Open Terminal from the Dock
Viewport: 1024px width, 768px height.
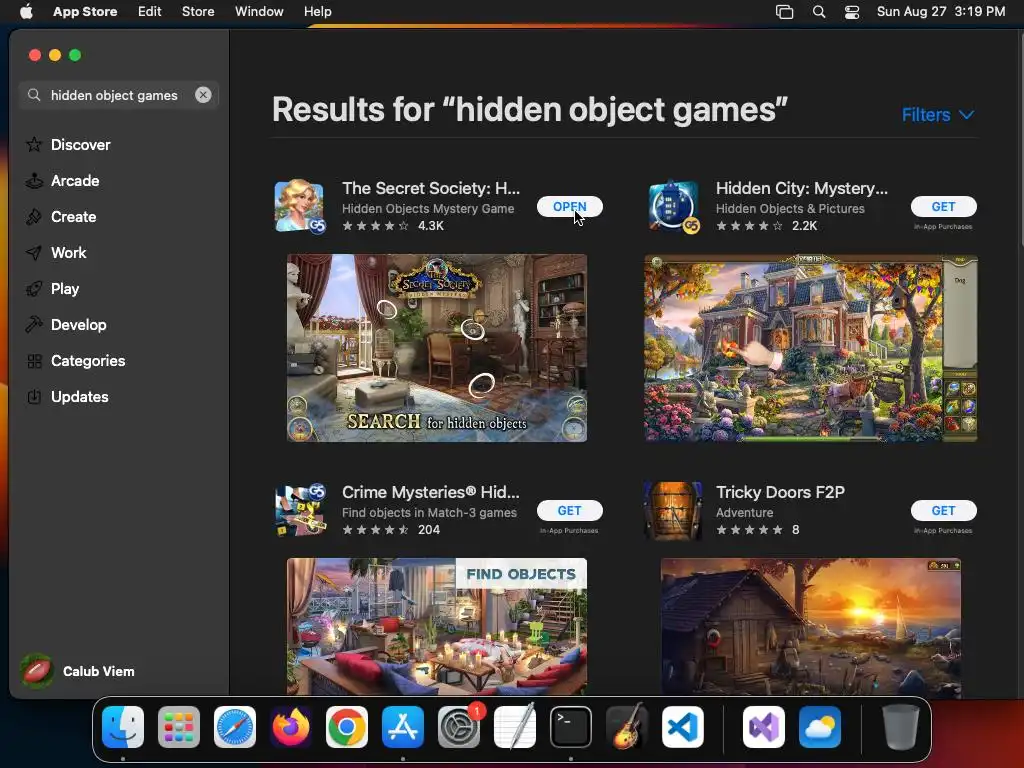[571, 727]
